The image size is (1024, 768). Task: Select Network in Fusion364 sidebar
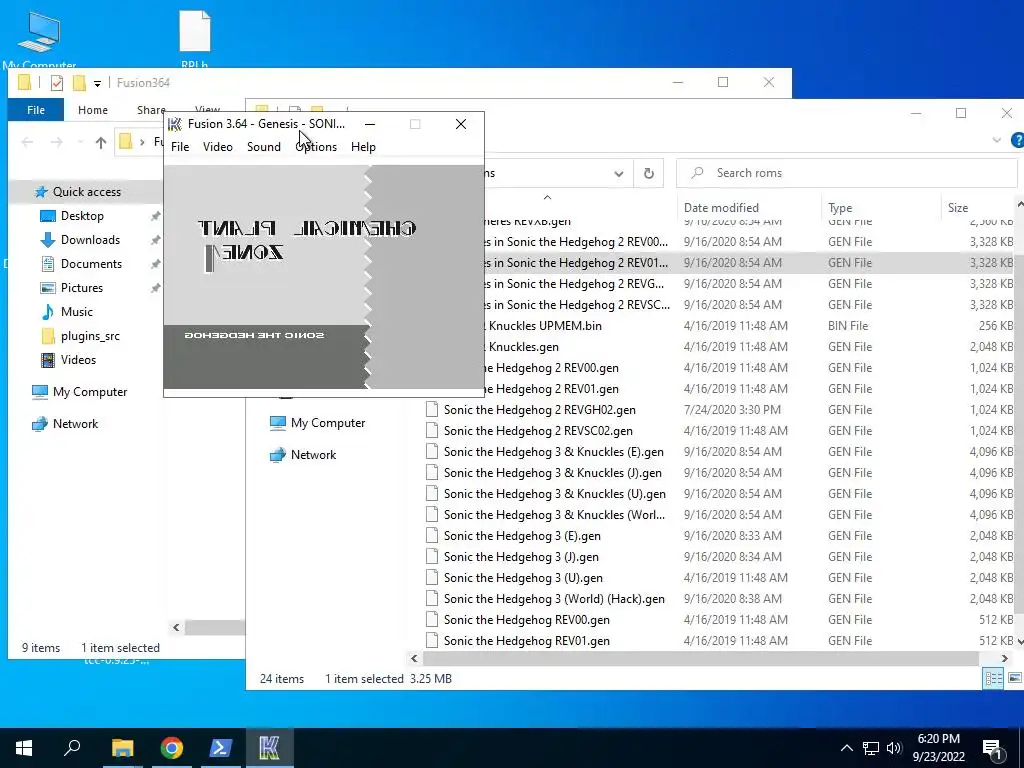click(x=75, y=424)
